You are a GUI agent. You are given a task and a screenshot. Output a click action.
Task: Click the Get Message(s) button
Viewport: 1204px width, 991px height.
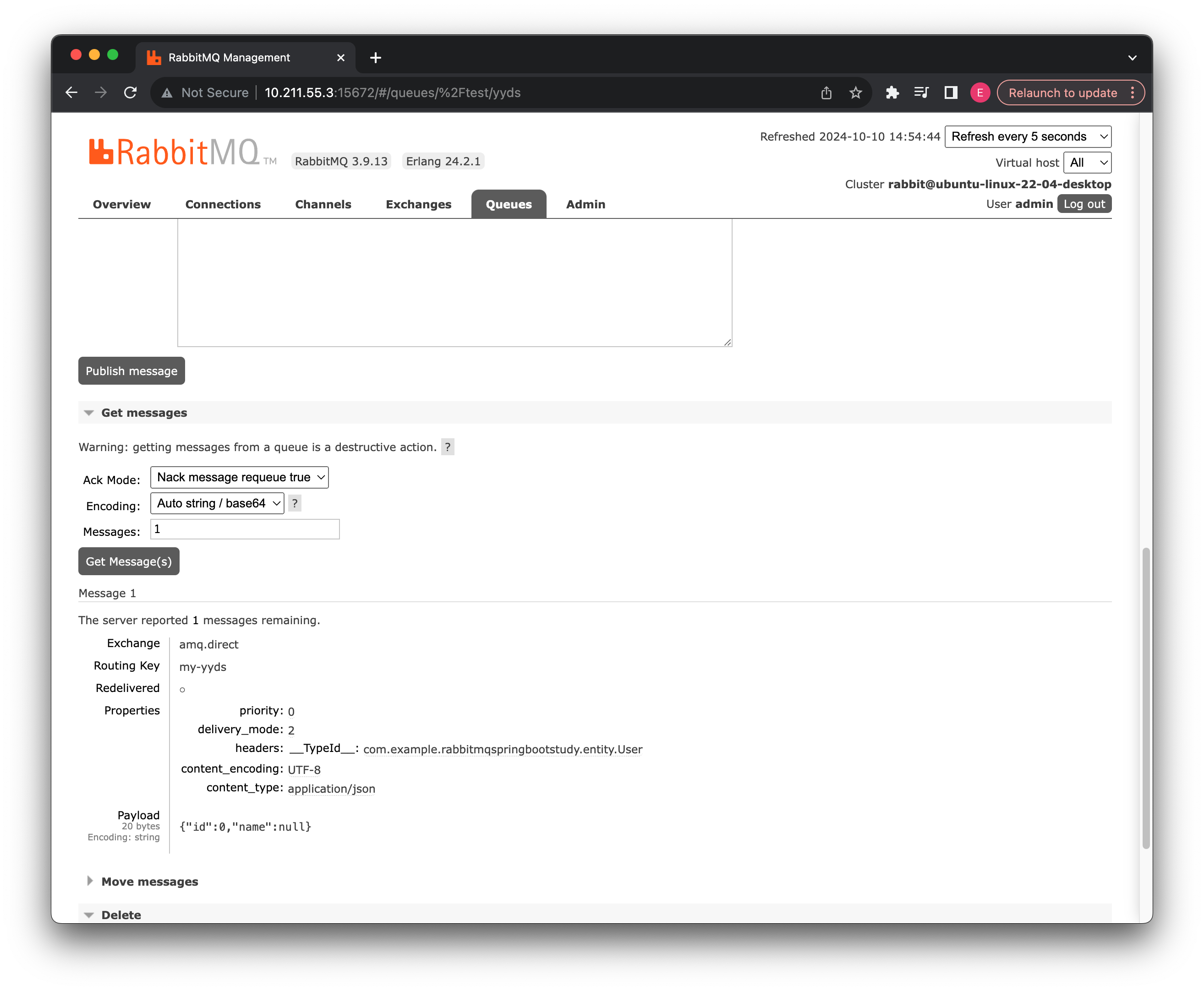129,561
